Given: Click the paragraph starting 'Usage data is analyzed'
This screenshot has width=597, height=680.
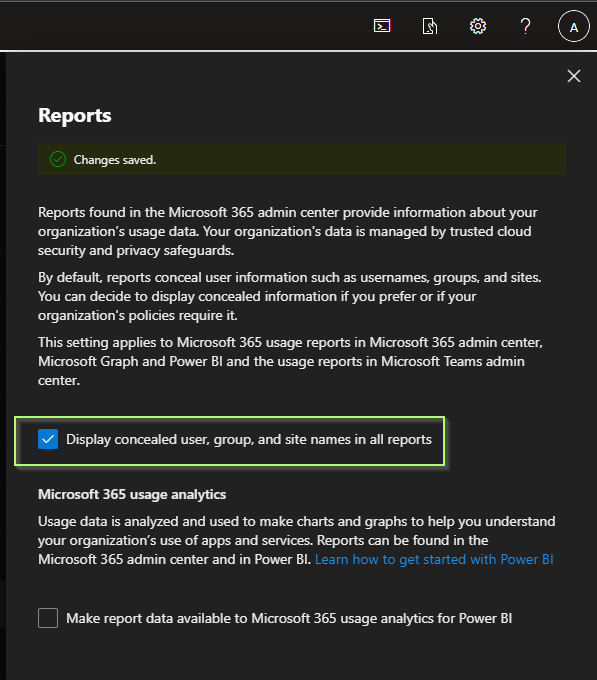Looking at the screenshot, I should tap(297, 540).
